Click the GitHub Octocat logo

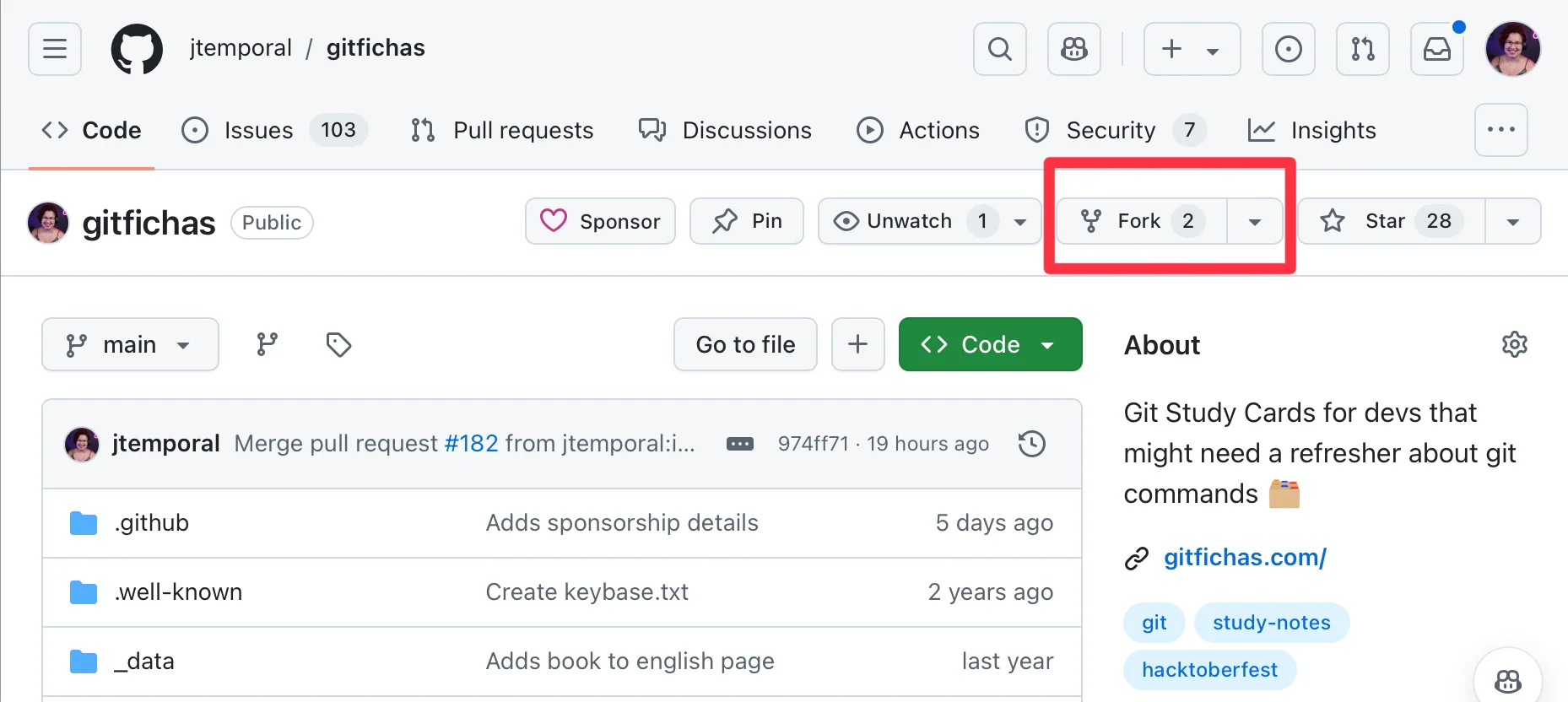pos(137,49)
